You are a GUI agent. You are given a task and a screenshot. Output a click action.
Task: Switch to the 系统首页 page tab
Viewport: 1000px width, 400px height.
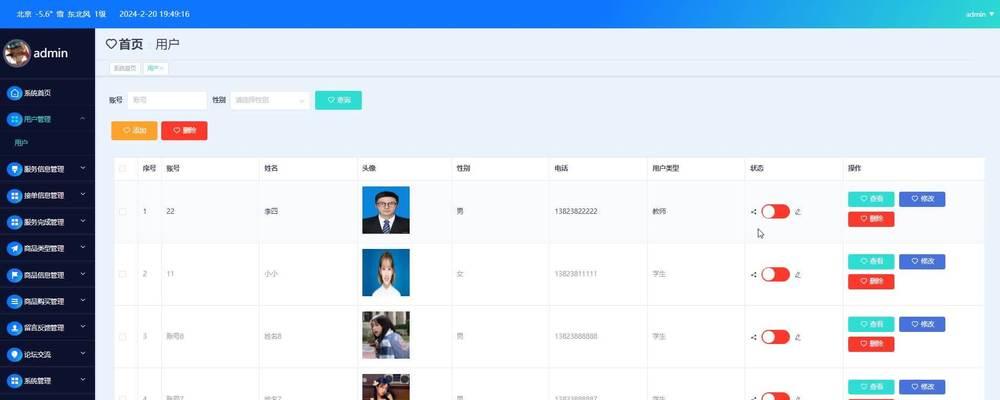click(x=125, y=68)
